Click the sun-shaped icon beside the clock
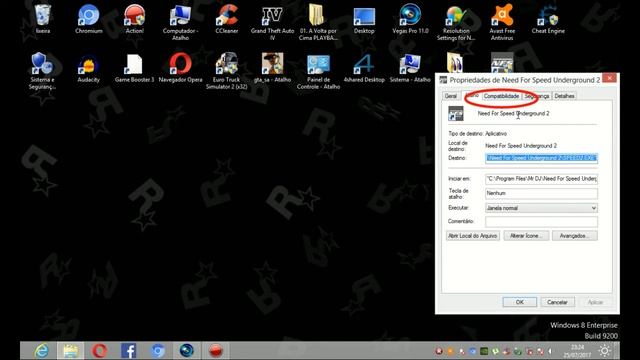This screenshot has width=640, height=360. click(x=604, y=351)
